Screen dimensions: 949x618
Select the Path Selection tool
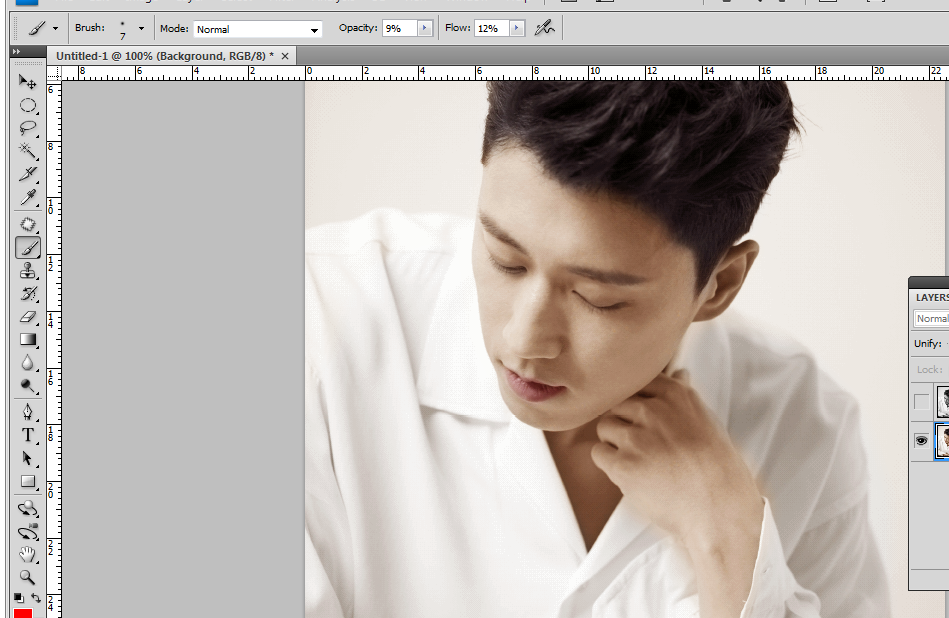27,458
